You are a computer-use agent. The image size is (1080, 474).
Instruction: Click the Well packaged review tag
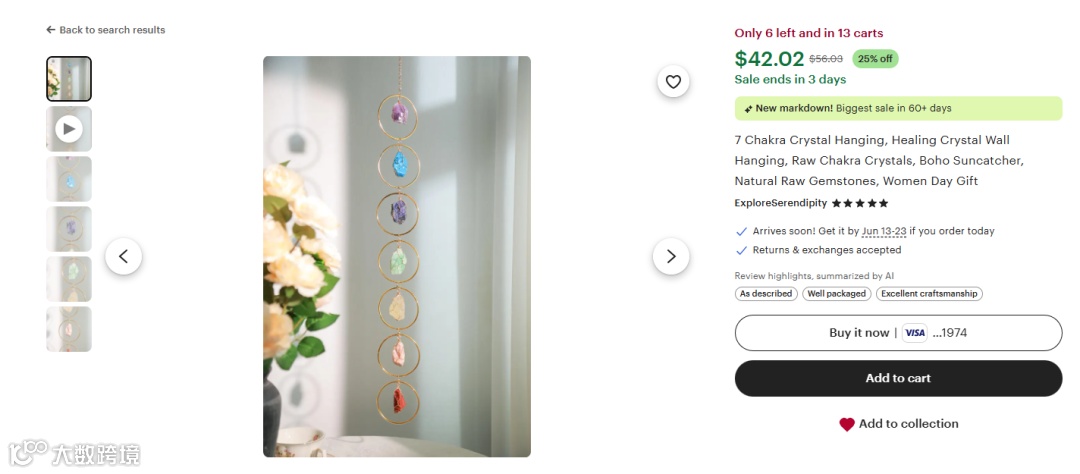(837, 293)
